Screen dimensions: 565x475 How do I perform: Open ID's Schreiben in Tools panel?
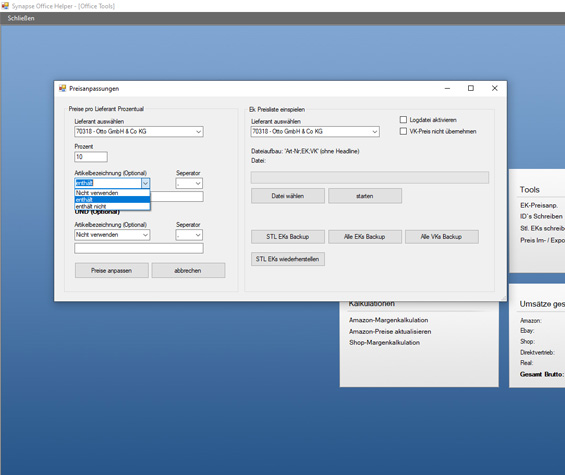[x=541, y=216]
